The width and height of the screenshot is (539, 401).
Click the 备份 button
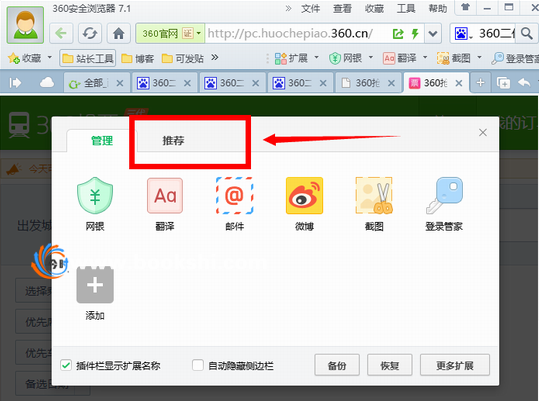(337, 365)
